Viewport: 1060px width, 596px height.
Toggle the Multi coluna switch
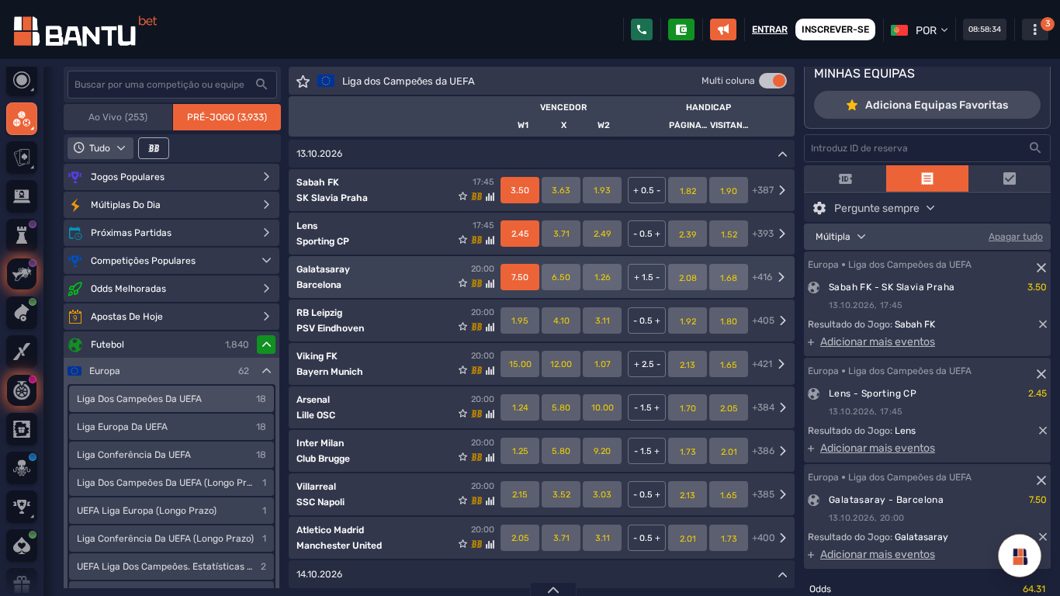[773, 81]
